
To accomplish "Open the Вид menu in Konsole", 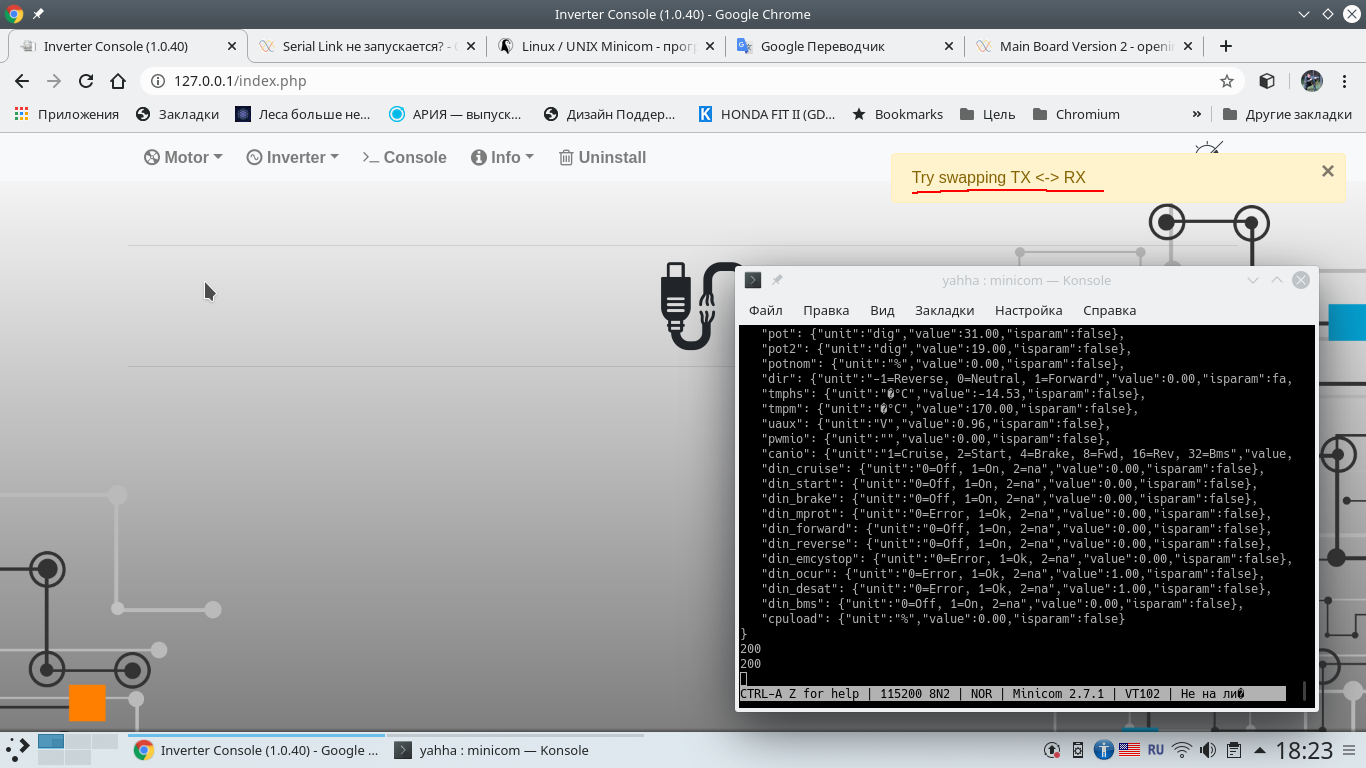I will [882, 310].
